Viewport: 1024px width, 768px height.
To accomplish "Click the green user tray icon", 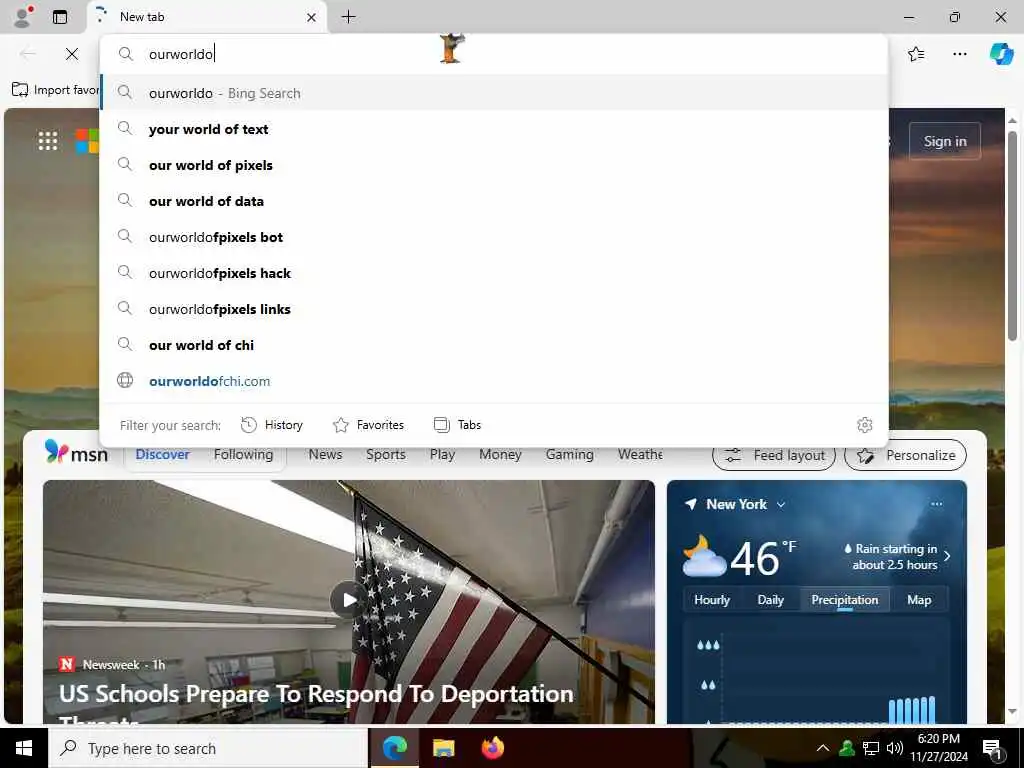I will (847, 748).
